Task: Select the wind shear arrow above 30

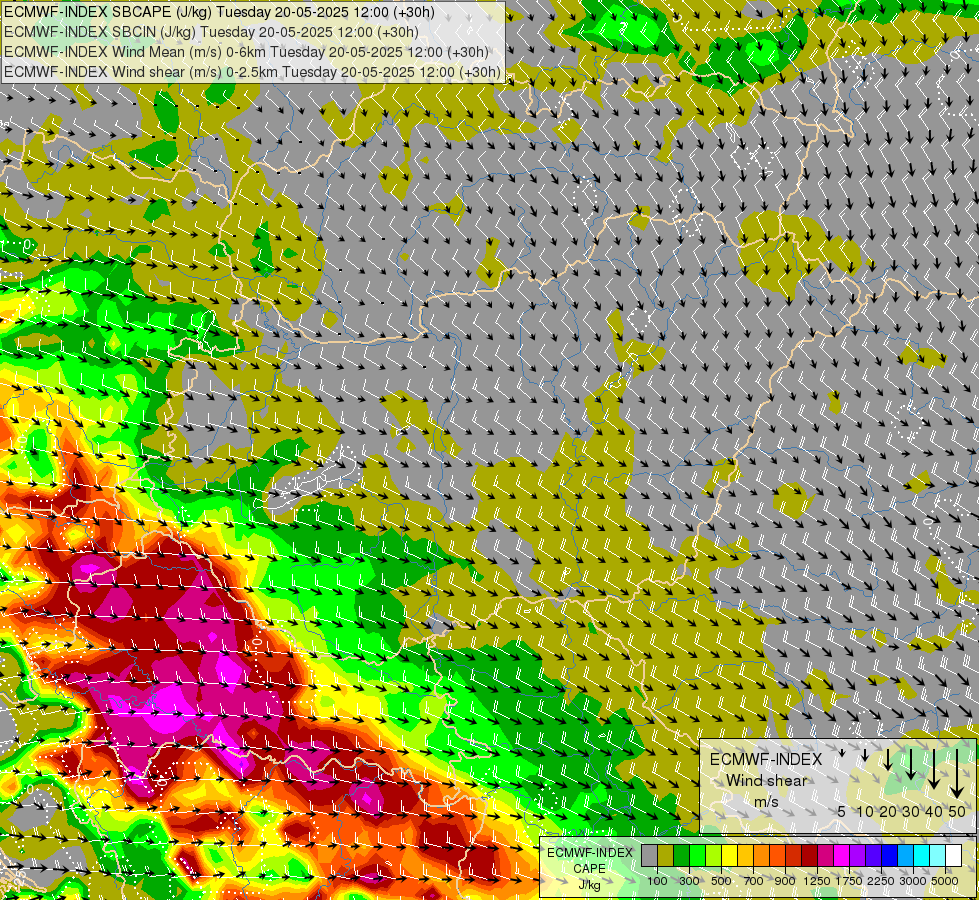Action: pos(911,764)
